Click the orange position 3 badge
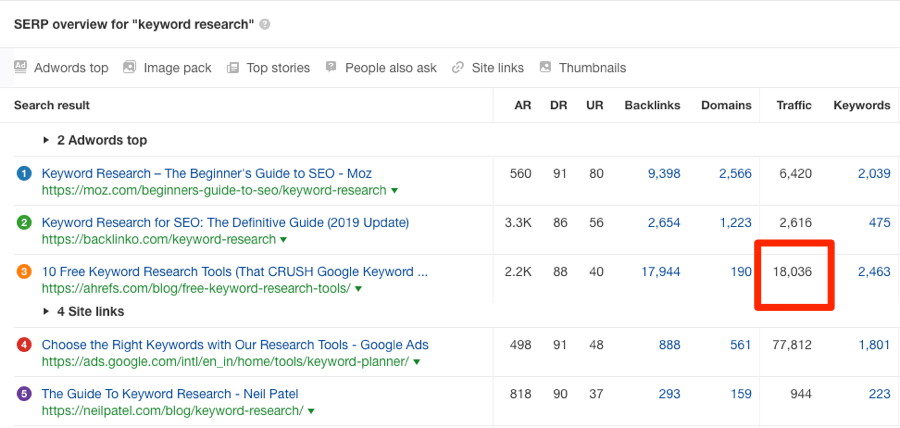This screenshot has width=900, height=428. (24, 272)
